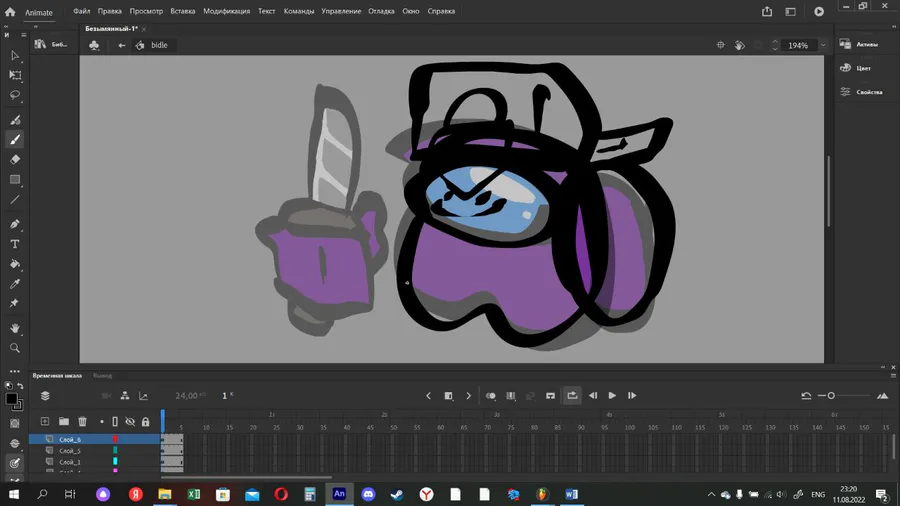Select the Pen tool
The width and height of the screenshot is (900, 506).
[x=15, y=224]
